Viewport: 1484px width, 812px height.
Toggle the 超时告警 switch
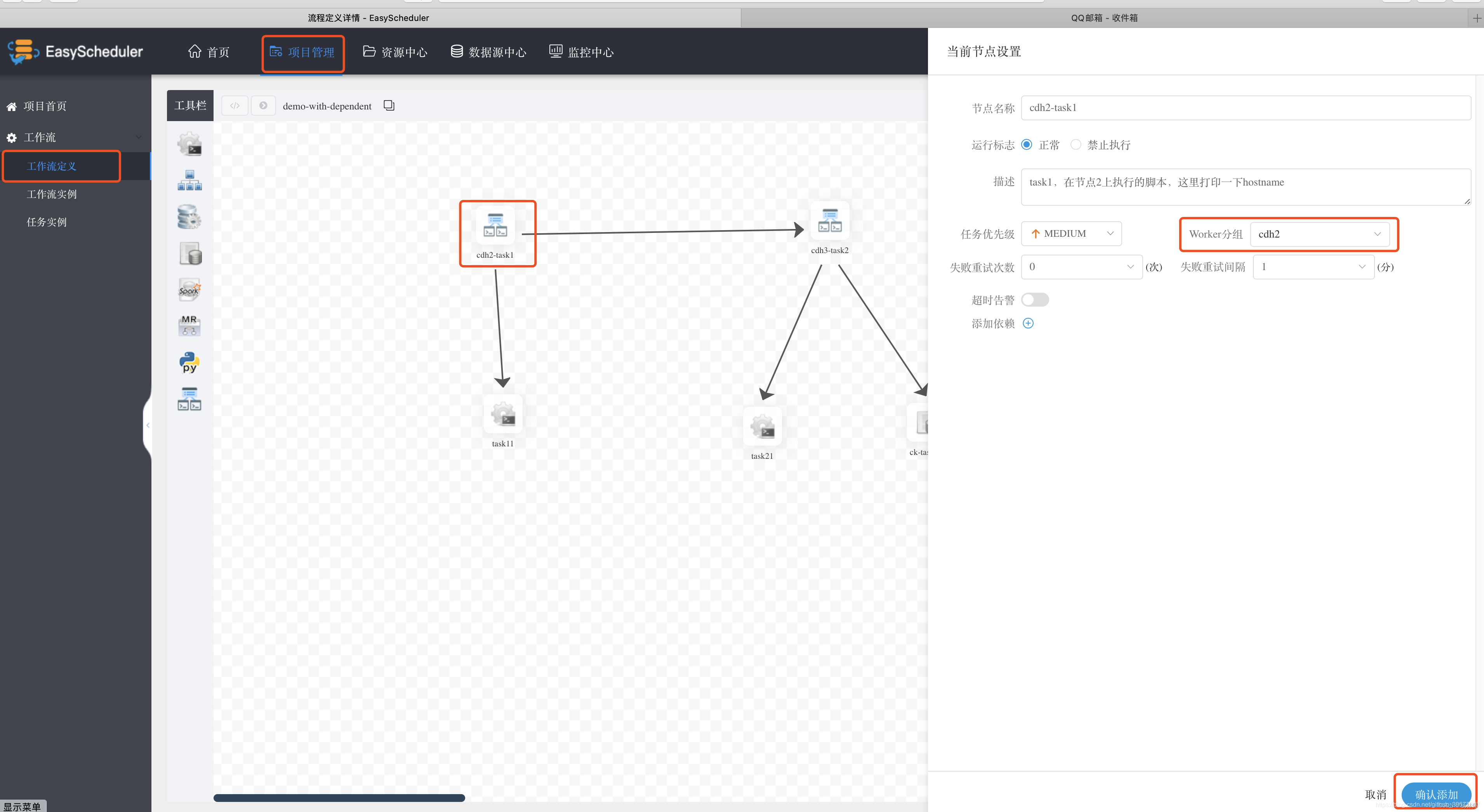1035,300
